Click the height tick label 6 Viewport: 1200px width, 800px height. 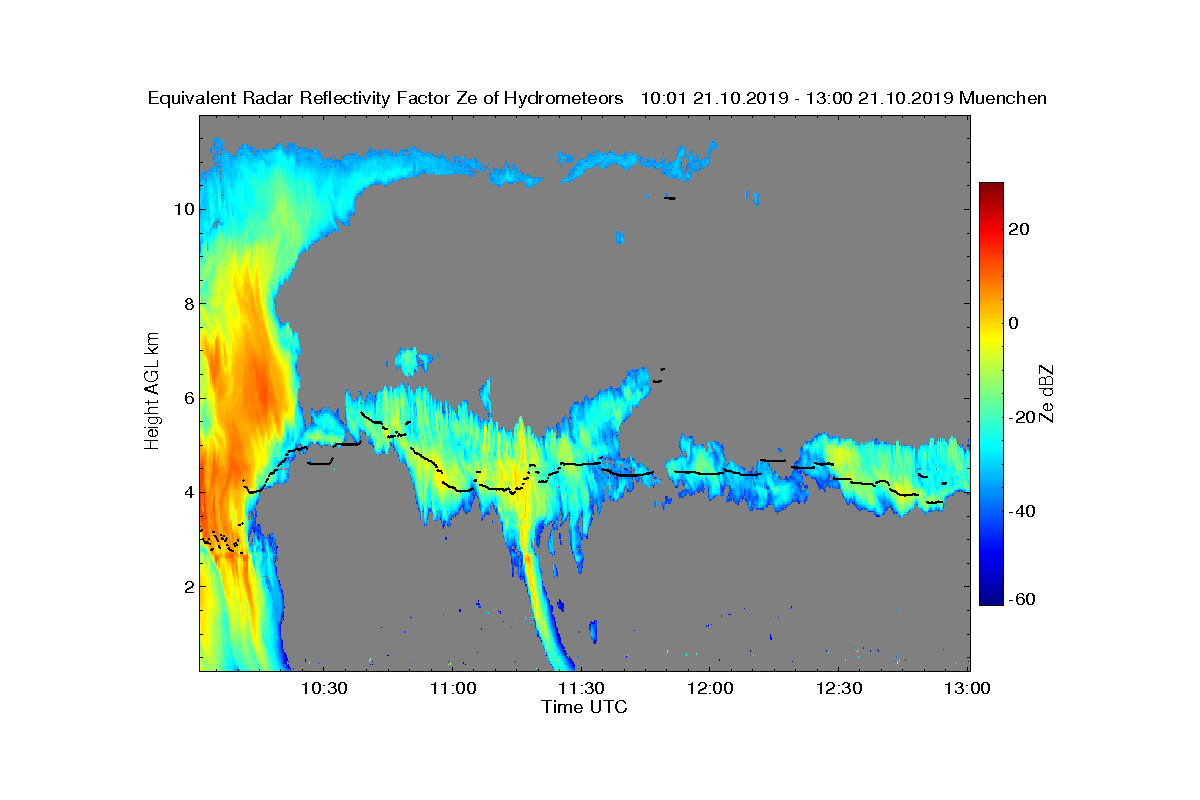187,398
